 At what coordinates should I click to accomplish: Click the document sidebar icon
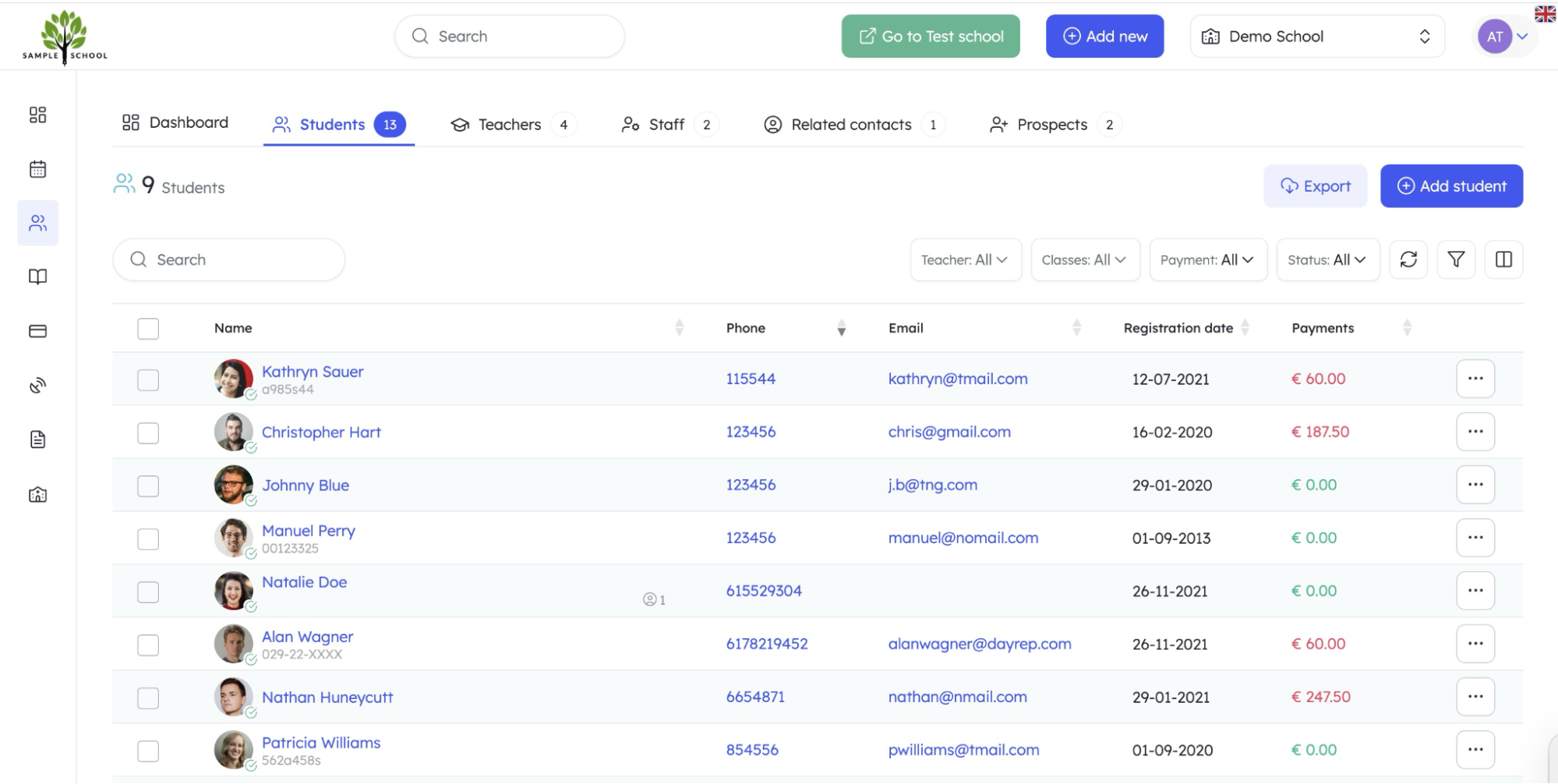pyautogui.click(x=37, y=440)
